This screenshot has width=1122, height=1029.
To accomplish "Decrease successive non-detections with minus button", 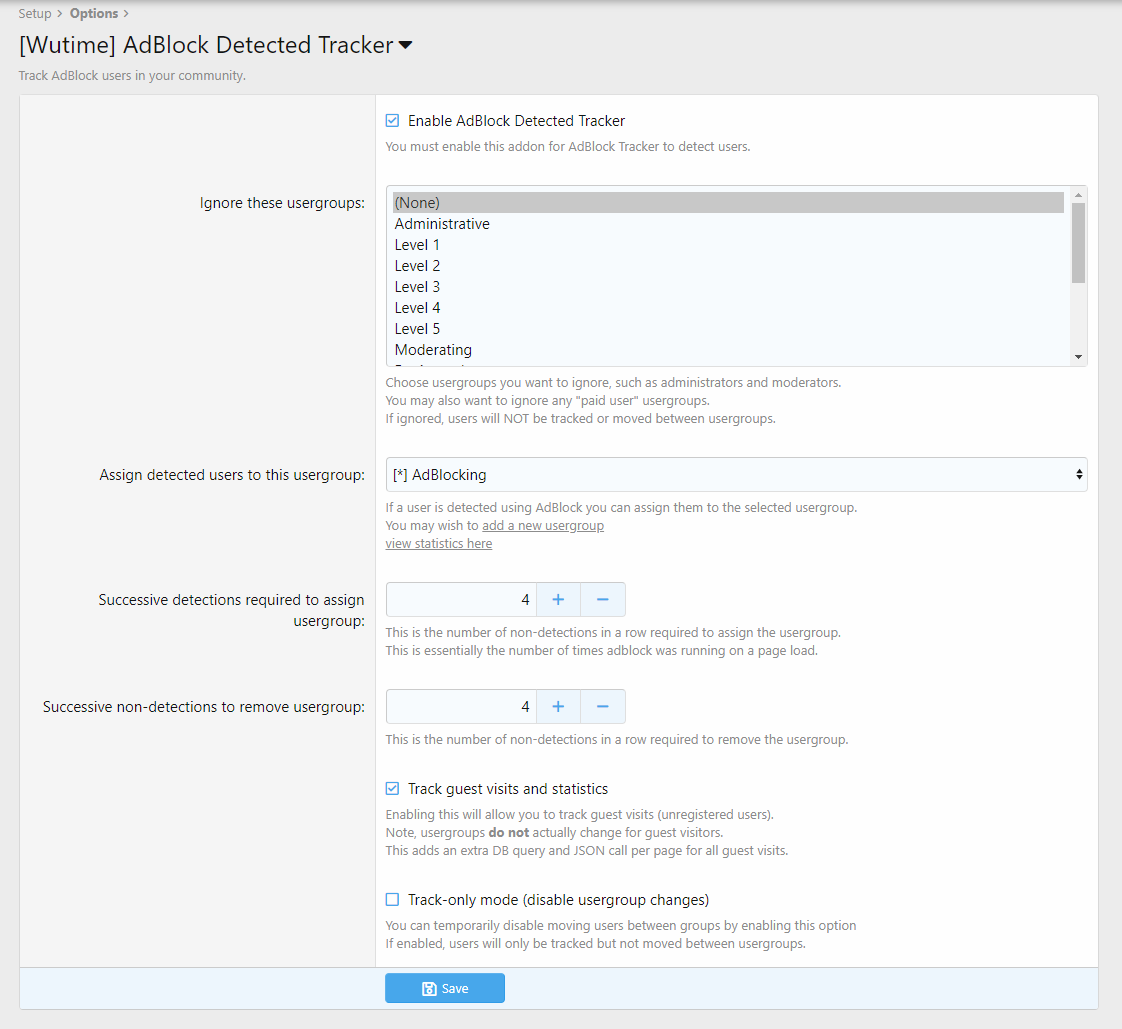I will pos(603,707).
